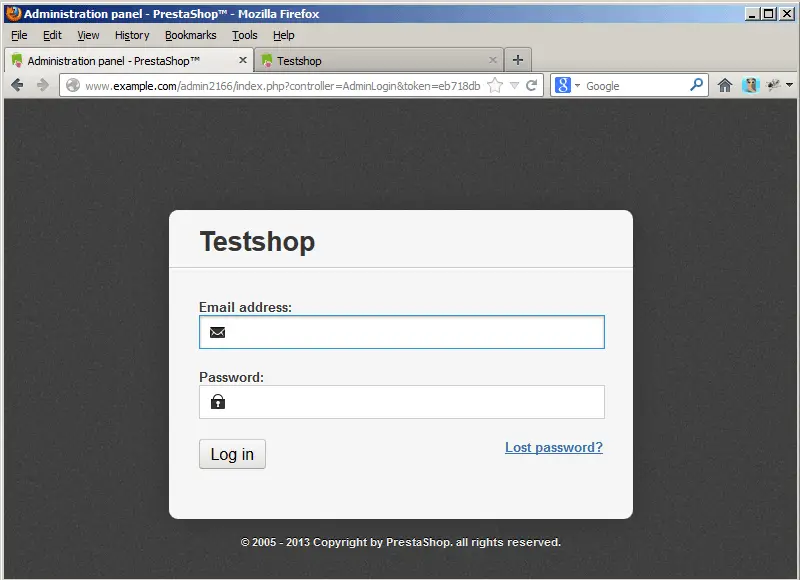Image resolution: width=800 pixels, height=580 pixels.
Task: Open the Help menu
Action: (284, 35)
